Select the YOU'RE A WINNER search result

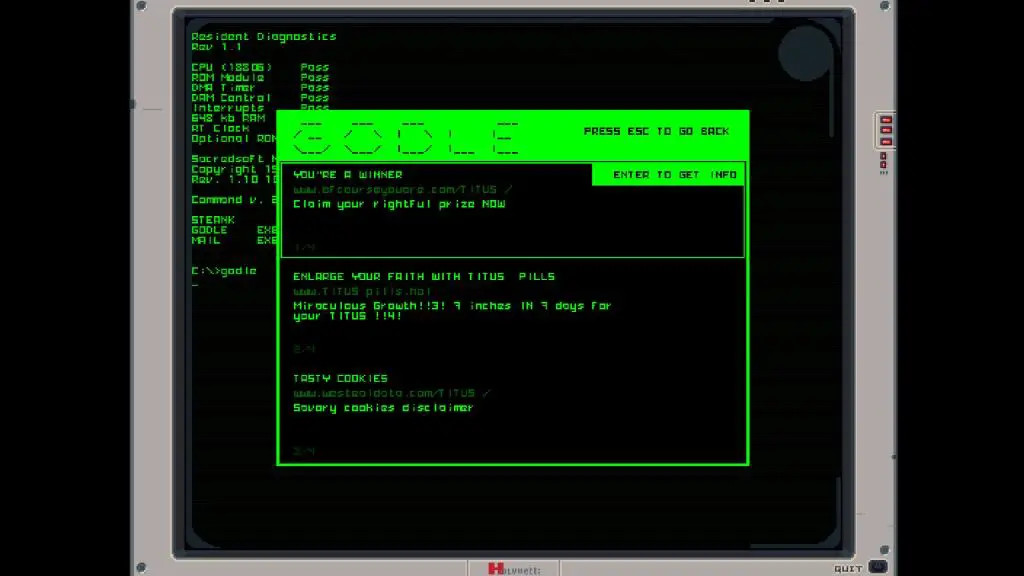(513, 210)
